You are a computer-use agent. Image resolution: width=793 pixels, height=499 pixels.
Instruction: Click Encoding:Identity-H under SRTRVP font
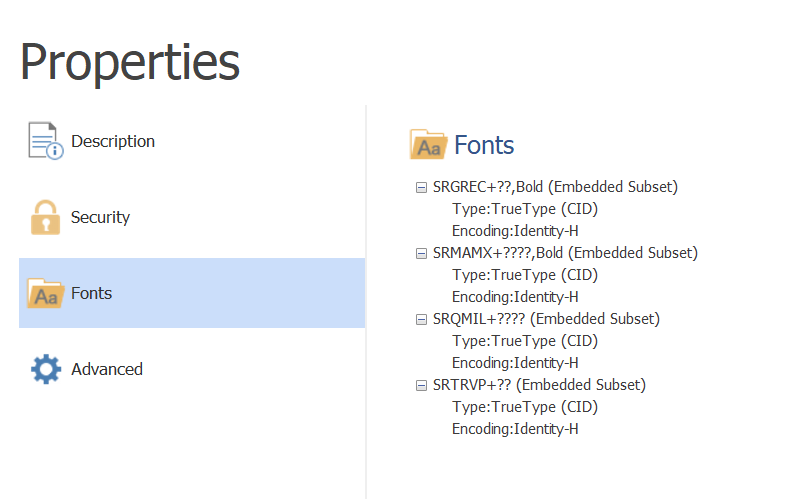[515, 429]
